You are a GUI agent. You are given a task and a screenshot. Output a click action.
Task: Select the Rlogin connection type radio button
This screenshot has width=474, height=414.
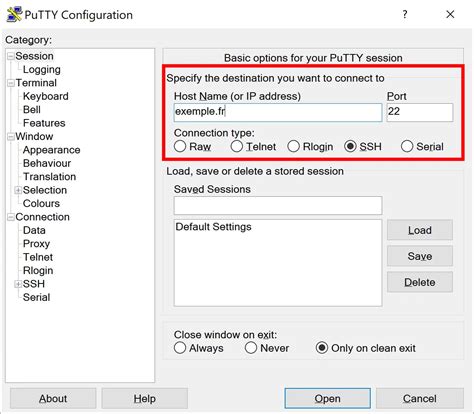click(293, 146)
